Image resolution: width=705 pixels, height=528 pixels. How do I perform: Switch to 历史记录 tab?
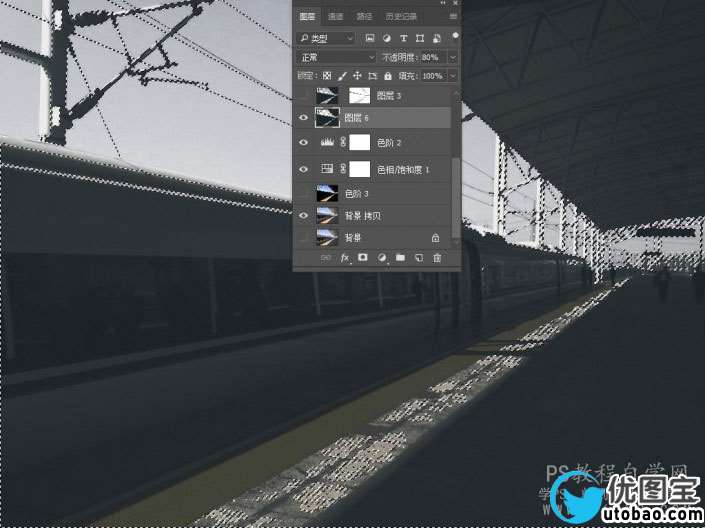[x=401, y=16]
